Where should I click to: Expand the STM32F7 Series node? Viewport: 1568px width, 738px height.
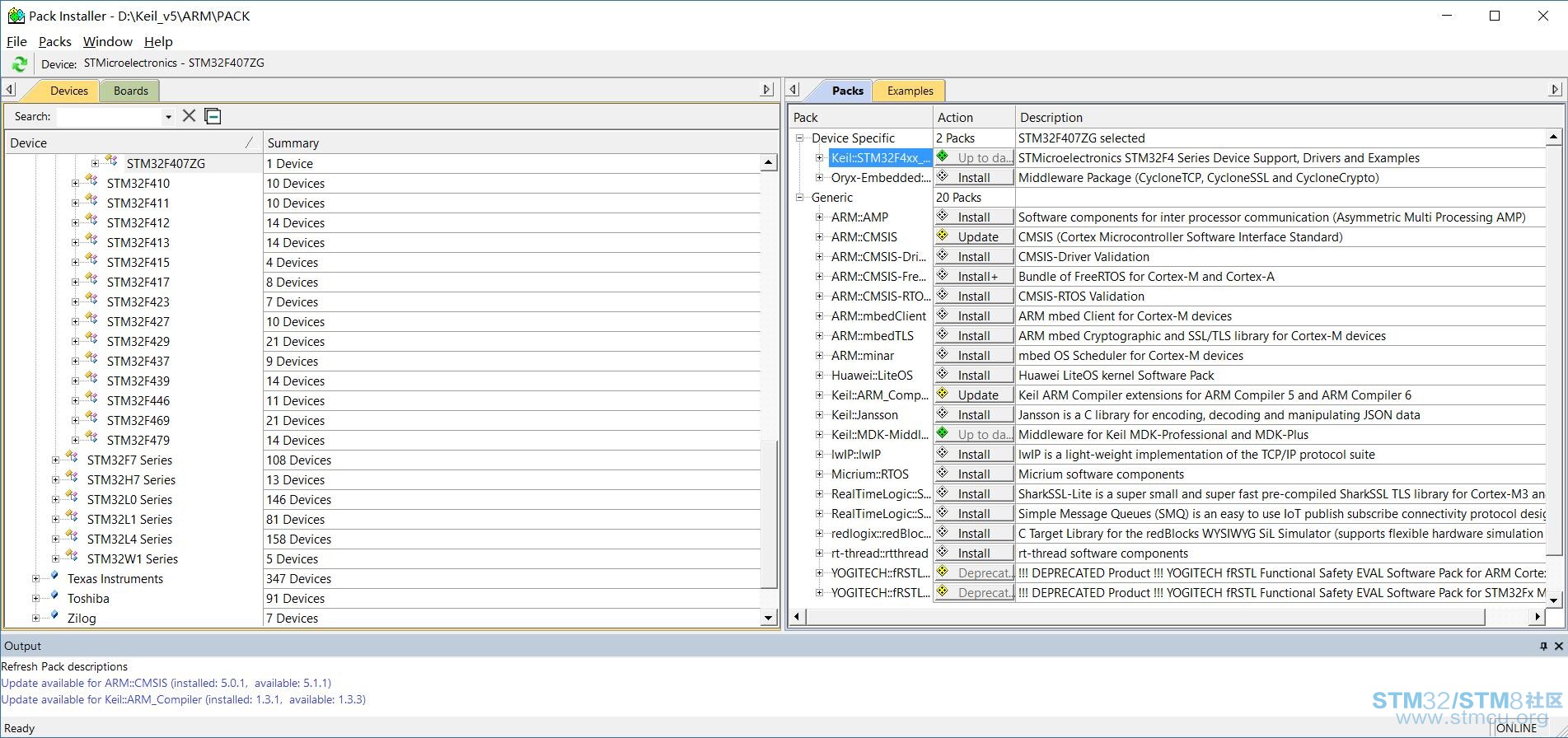[x=55, y=460]
